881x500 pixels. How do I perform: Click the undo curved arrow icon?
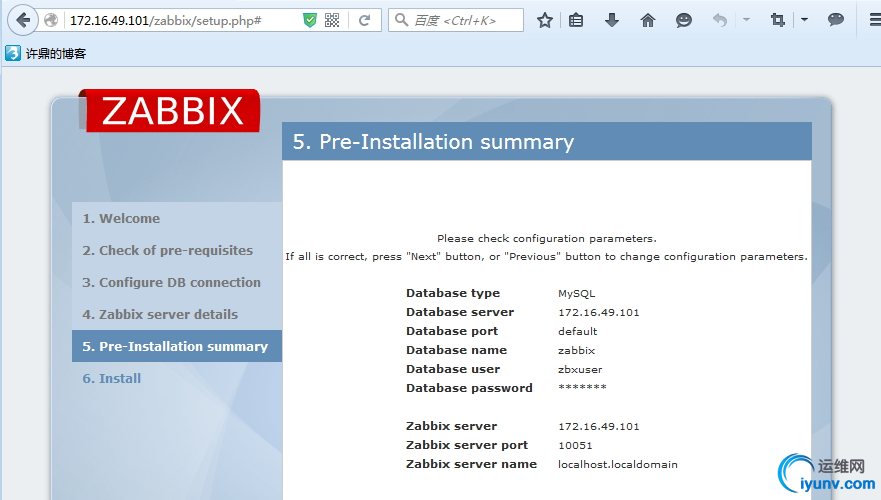720,21
